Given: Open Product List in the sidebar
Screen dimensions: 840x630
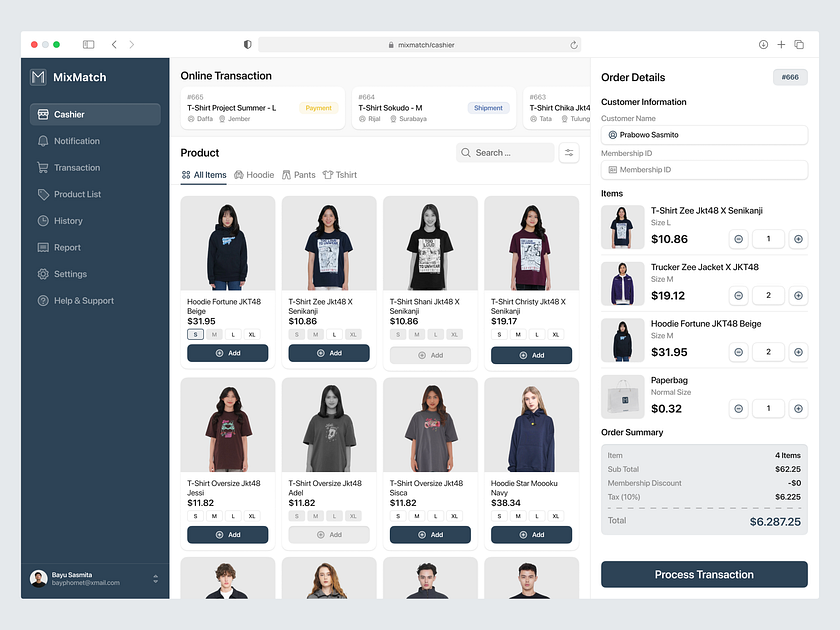Looking at the screenshot, I should tap(95, 194).
